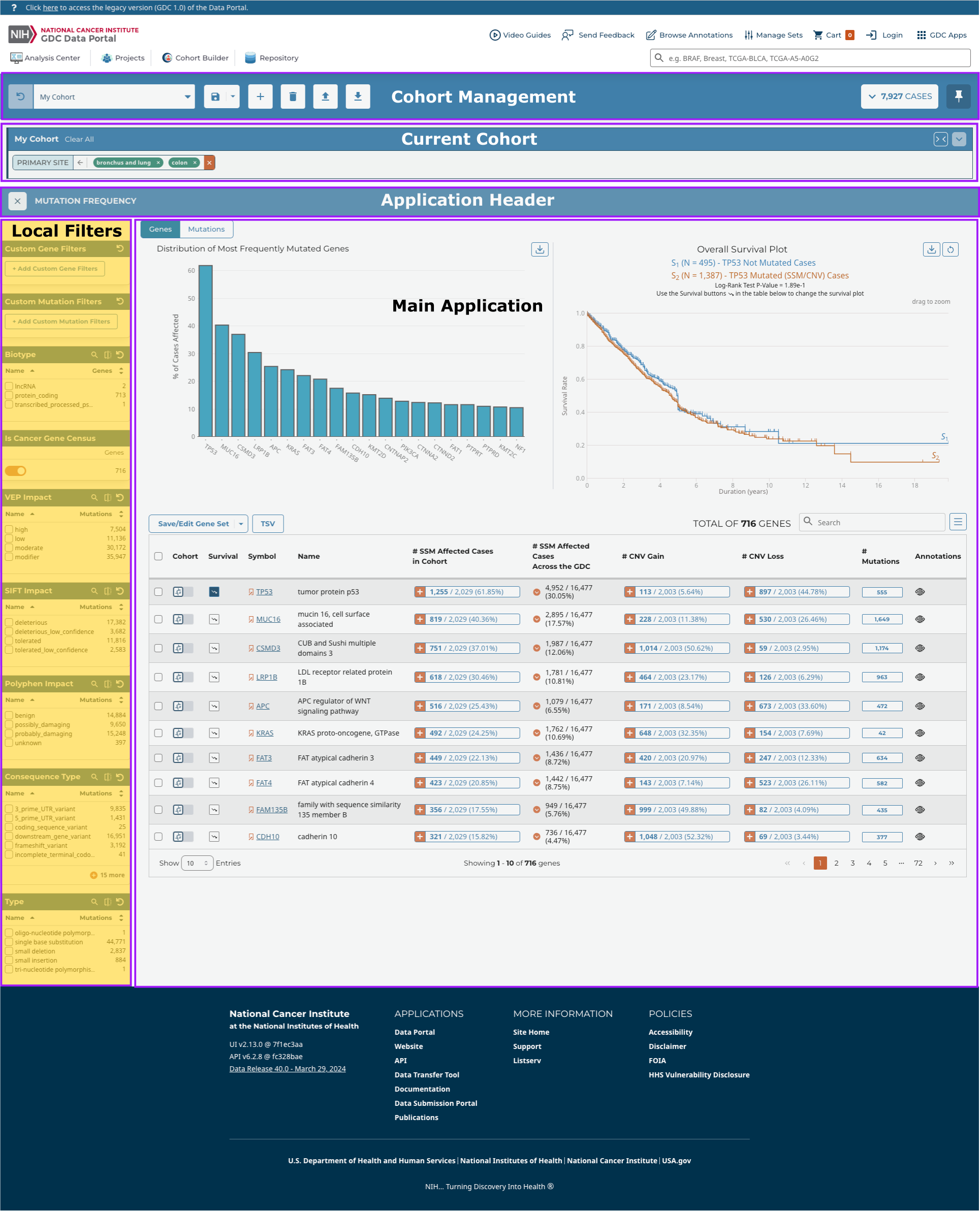980x1211 pixels.
Task: Click the export cohort download icon
Action: click(x=358, y=97)
